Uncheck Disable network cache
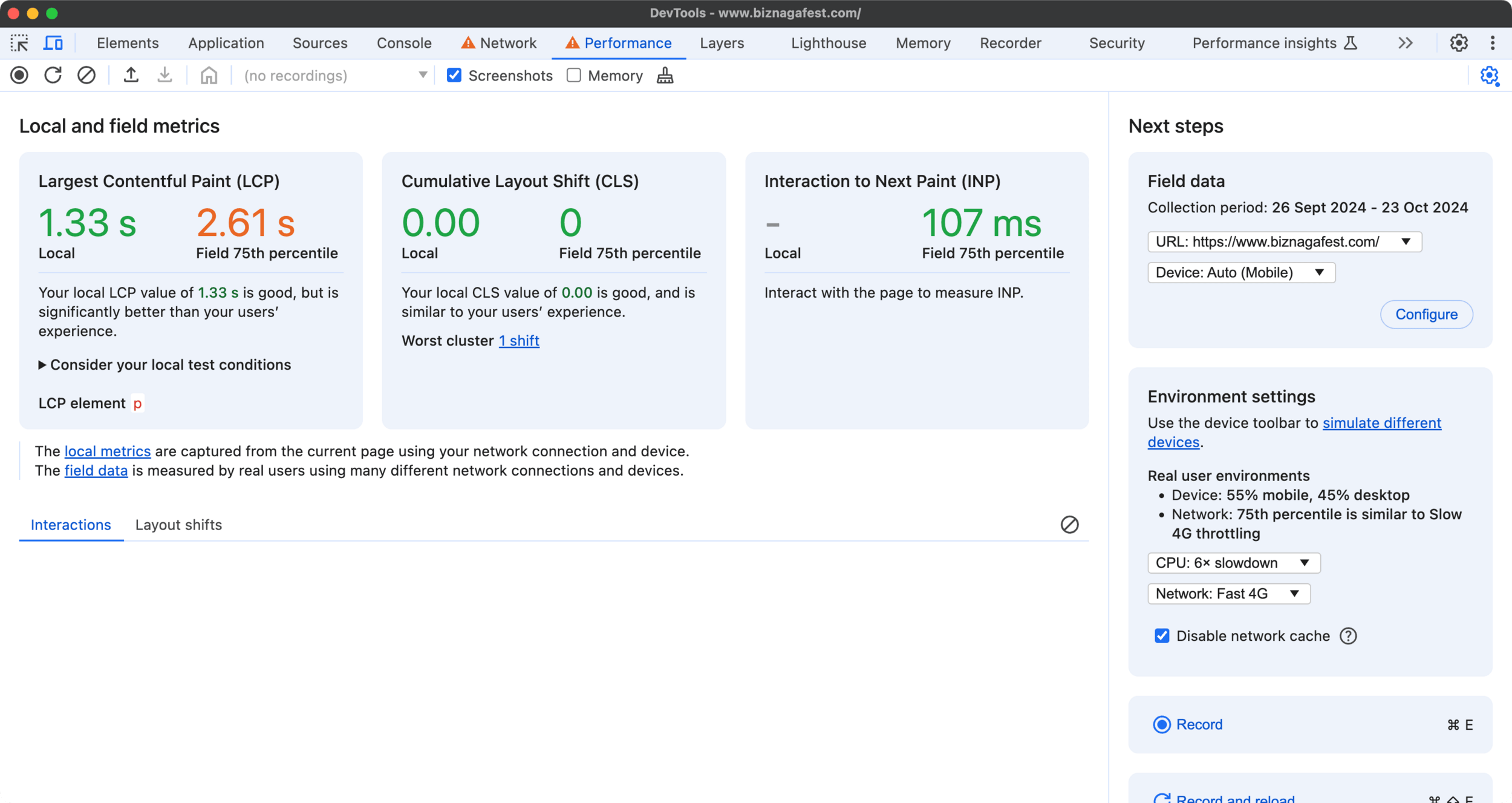The height and width of the screenshot is (803, 1512). 1162,636
